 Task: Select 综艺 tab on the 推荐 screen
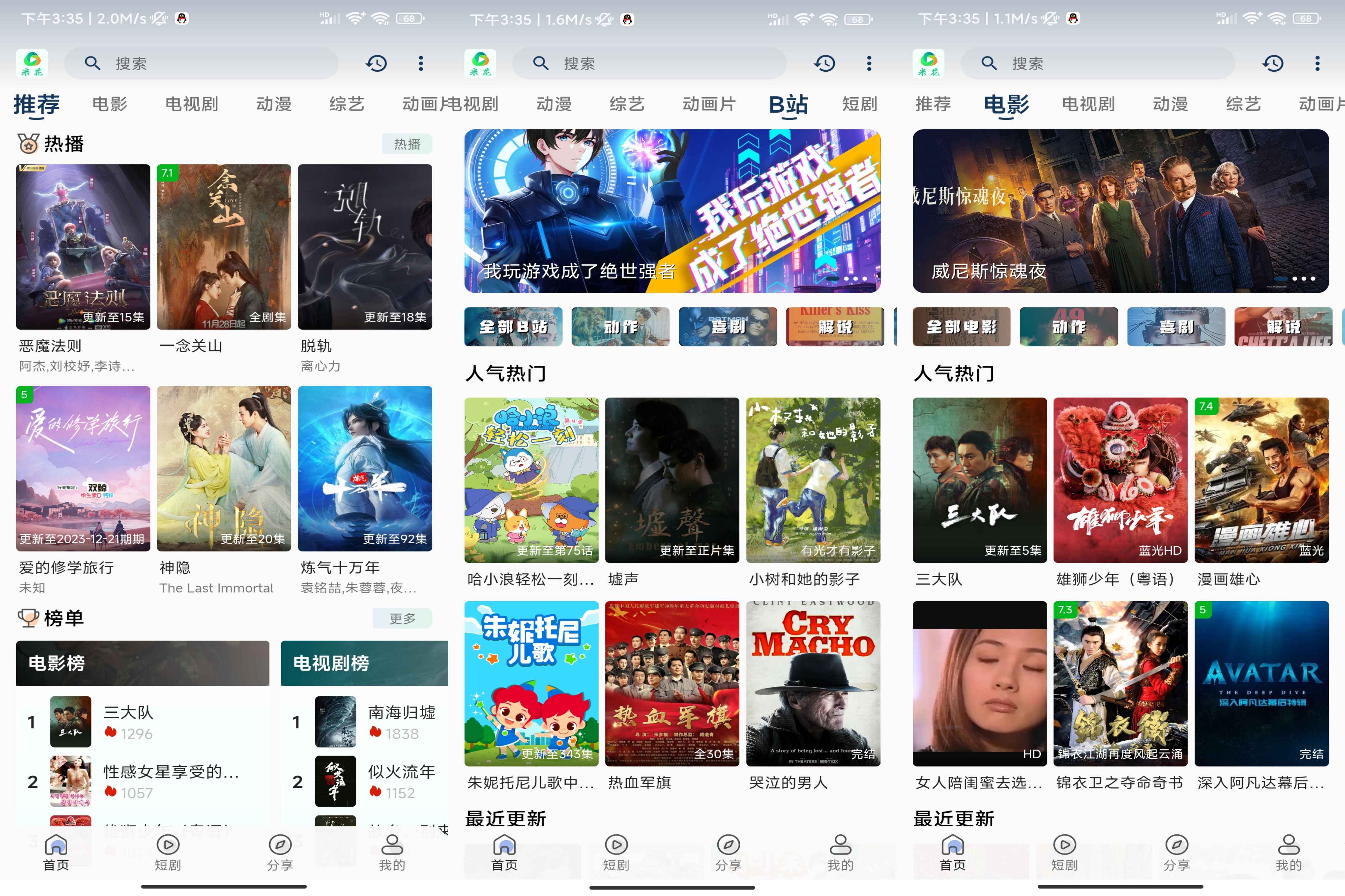pos(346,104)
